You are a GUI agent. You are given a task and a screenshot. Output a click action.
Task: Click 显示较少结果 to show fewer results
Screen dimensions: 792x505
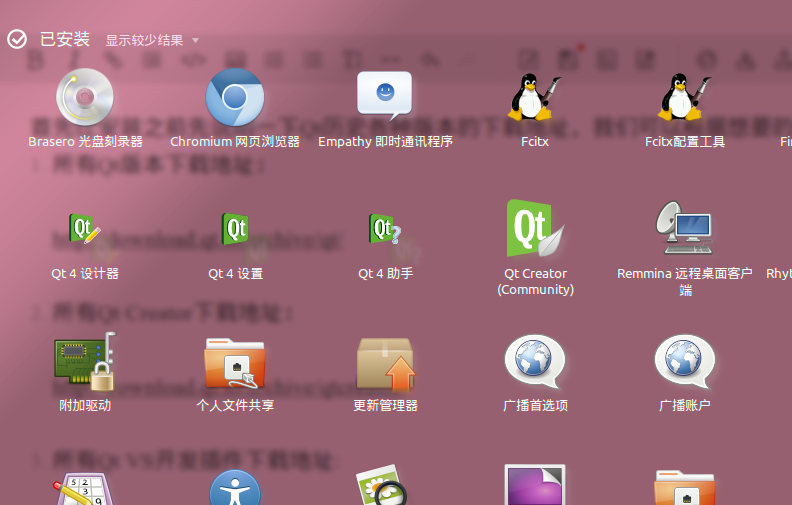[144, 40]
